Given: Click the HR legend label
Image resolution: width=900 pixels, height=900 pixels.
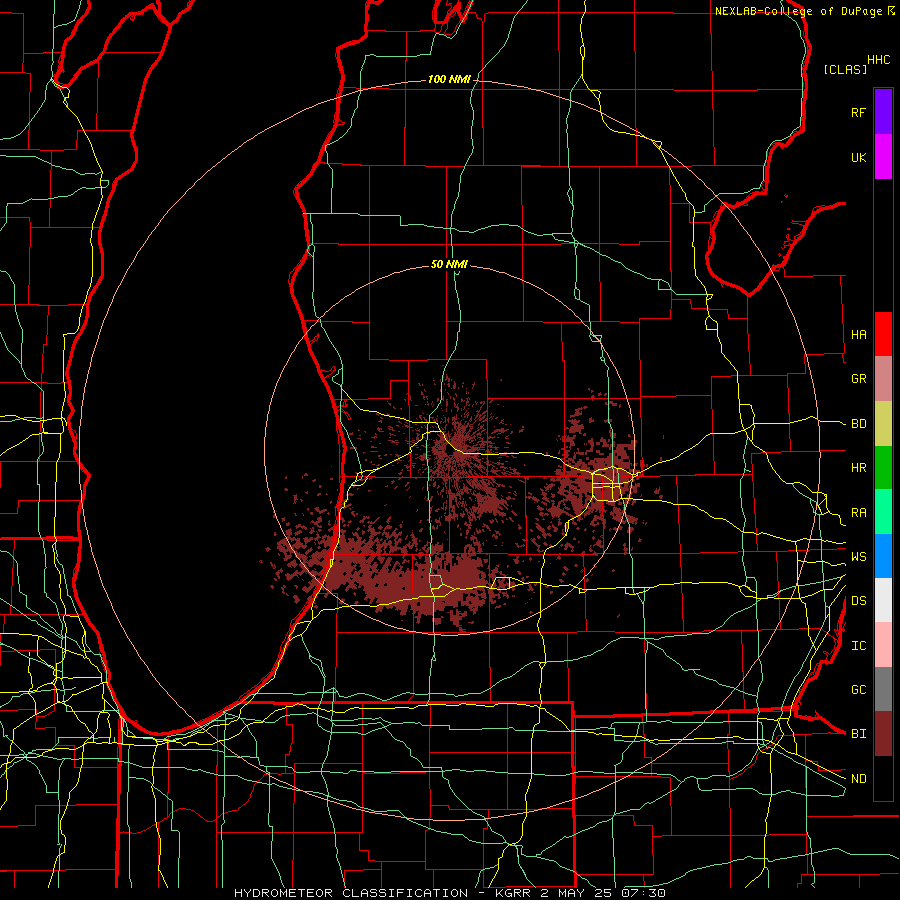Looking at the screenshot, I should coord(858,468).
